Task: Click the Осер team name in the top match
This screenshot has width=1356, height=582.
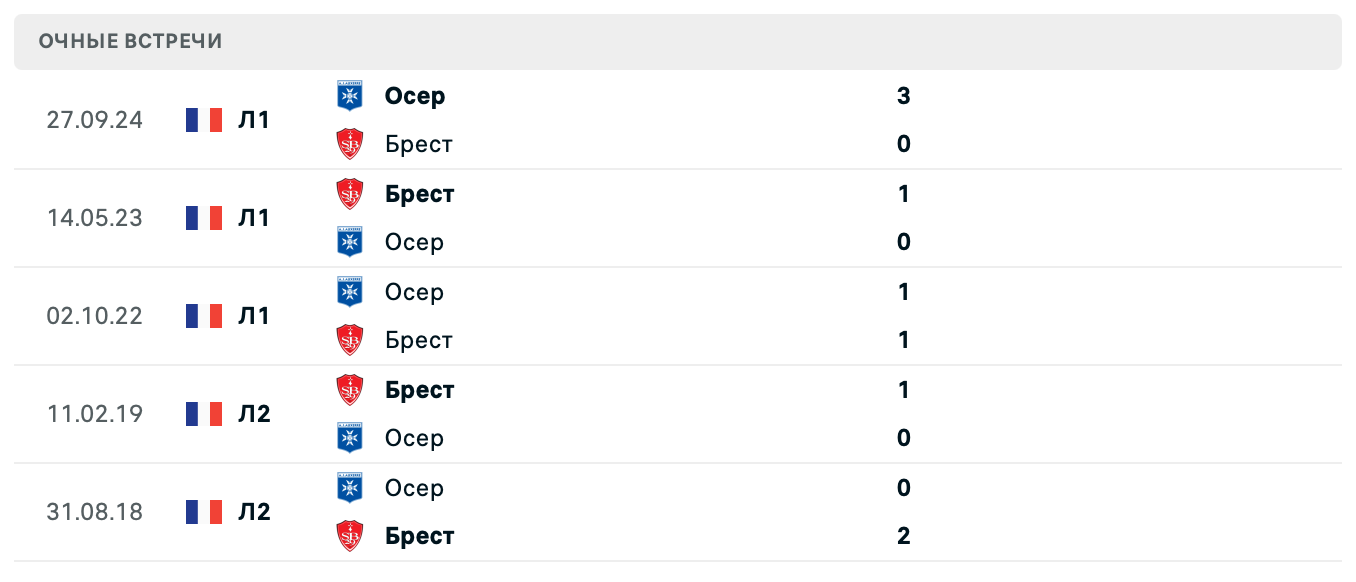Action: [x=414, y=96]
